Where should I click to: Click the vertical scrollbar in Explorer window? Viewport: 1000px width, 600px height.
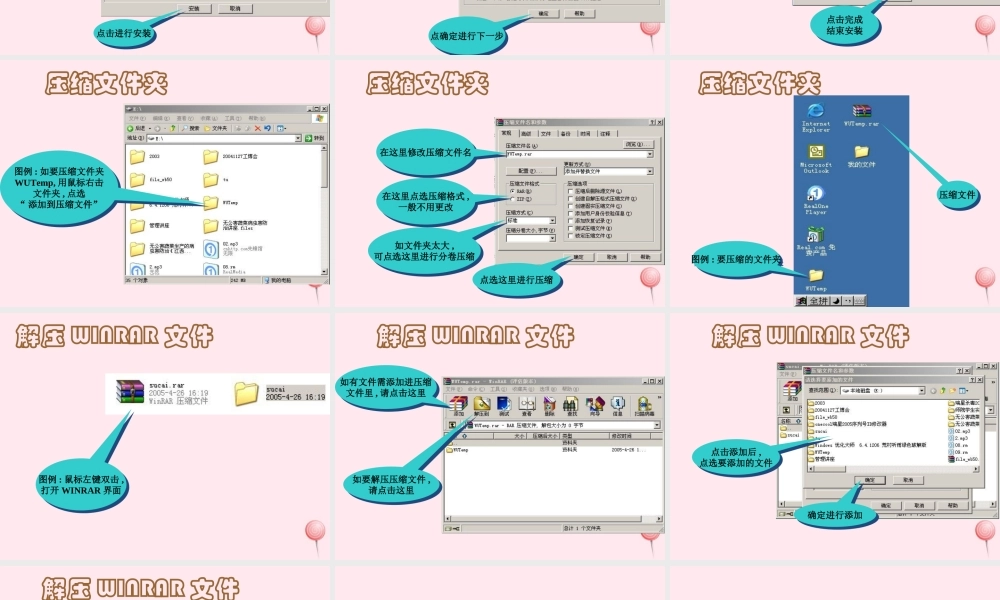pos(324,209)
